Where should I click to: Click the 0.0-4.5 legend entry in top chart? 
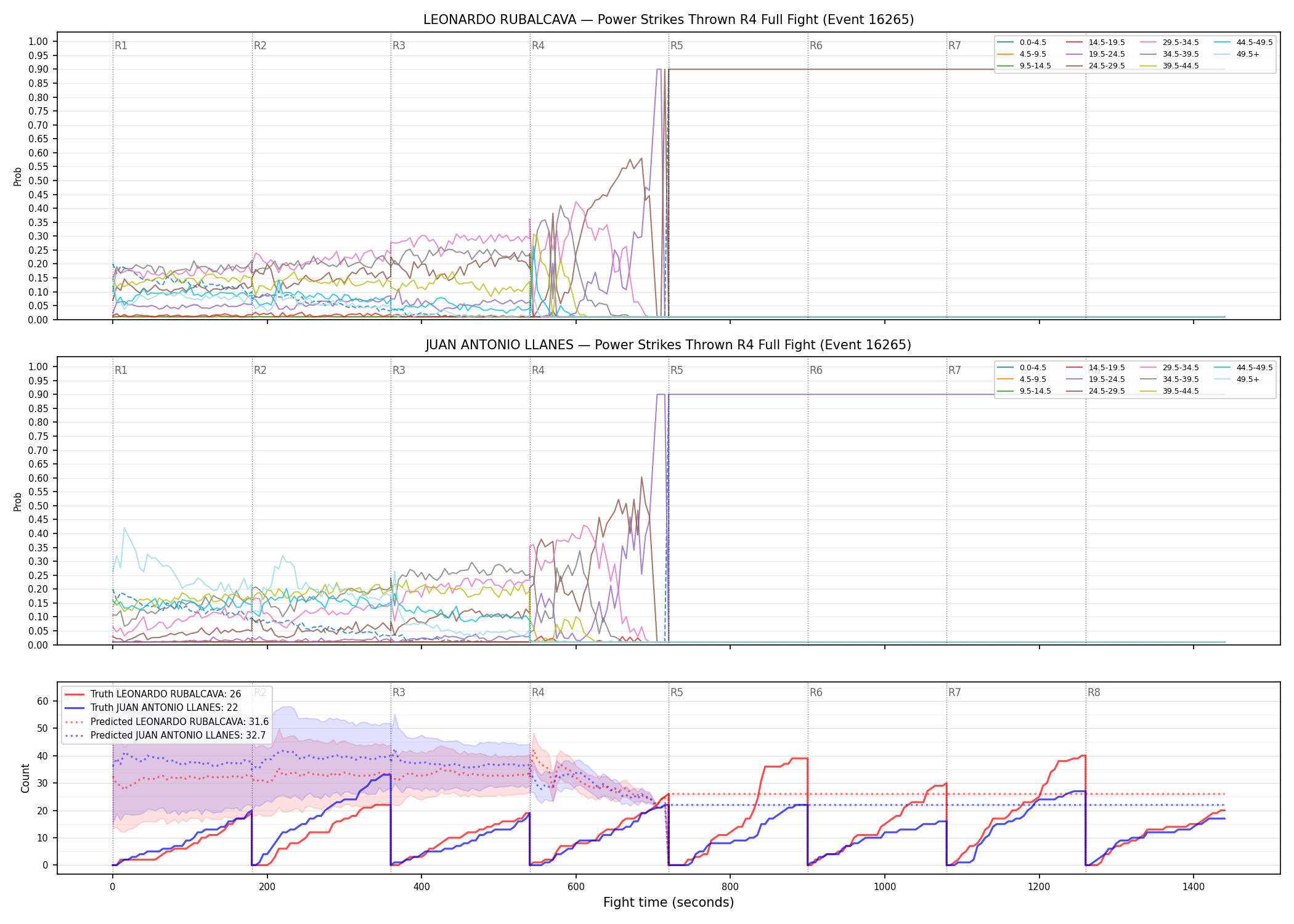pos(1022,43)
